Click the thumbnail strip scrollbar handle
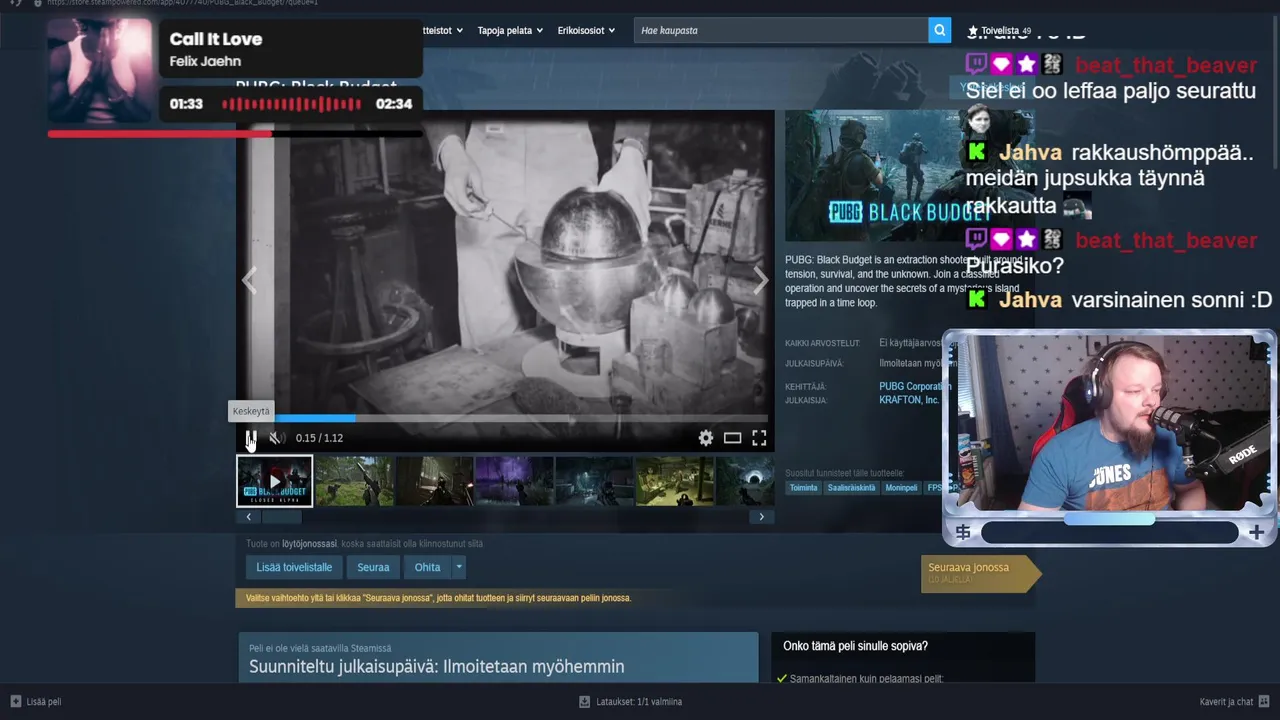The width and height of the screenshot is (1280, 720). pos(281,517)
